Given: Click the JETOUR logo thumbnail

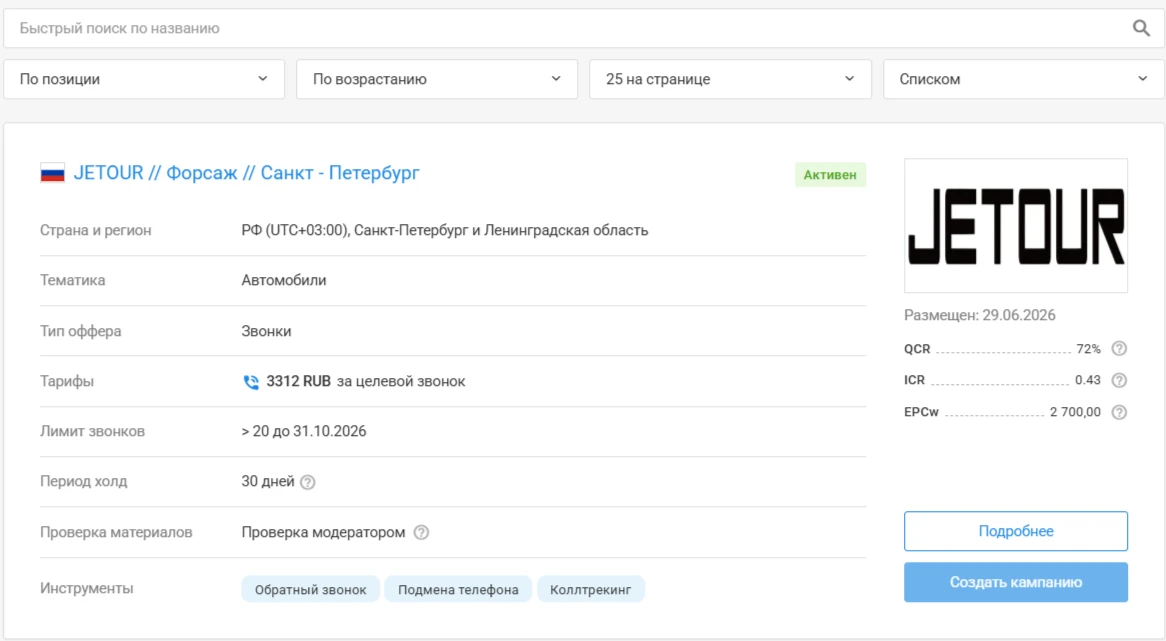Looking at the screenshot, I should [x=1016, y=225].
